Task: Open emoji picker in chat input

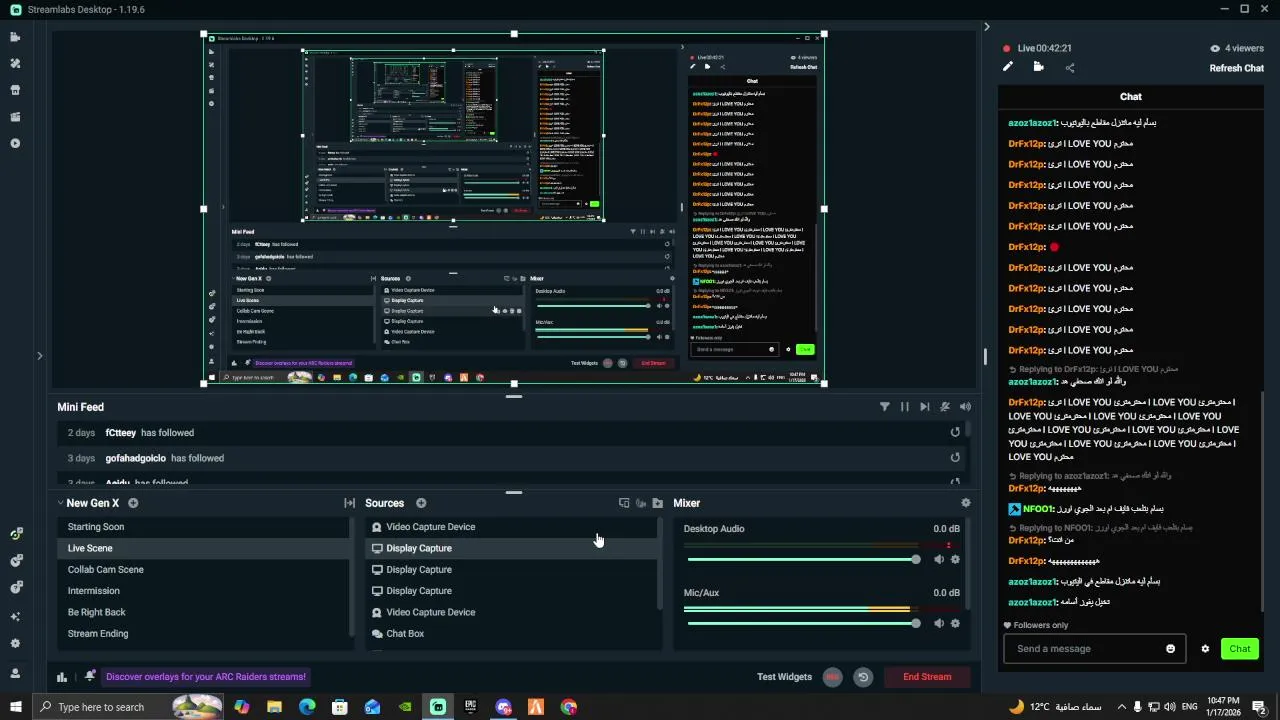Action: click(1171, 649)
